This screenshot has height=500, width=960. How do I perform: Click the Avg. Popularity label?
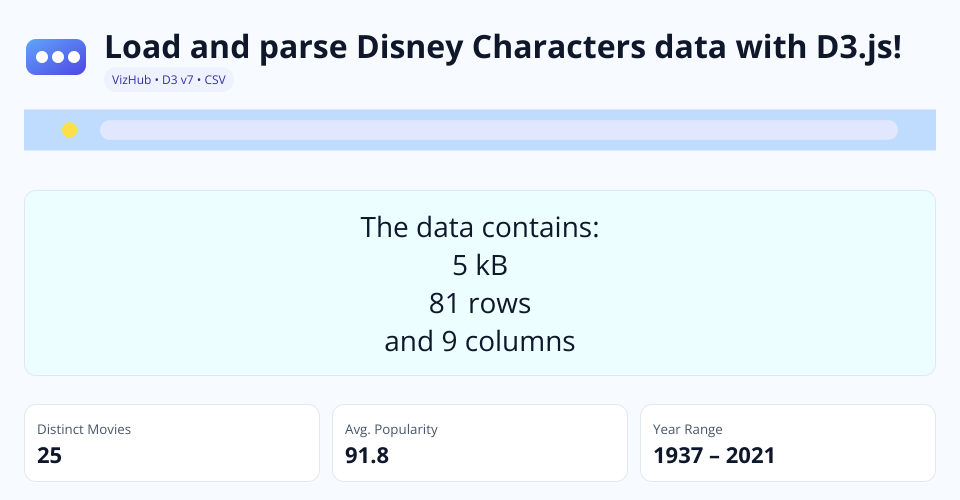pos(391,429)
